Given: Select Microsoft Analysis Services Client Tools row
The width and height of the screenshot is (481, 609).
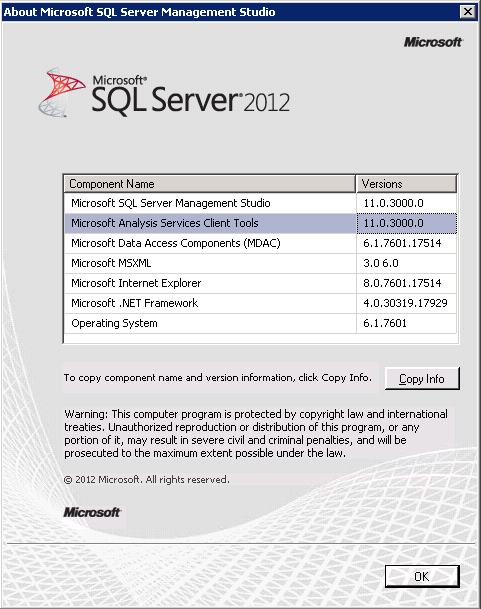Looking at the screenshot, I should pyautogui.click(x=260, y=223).
